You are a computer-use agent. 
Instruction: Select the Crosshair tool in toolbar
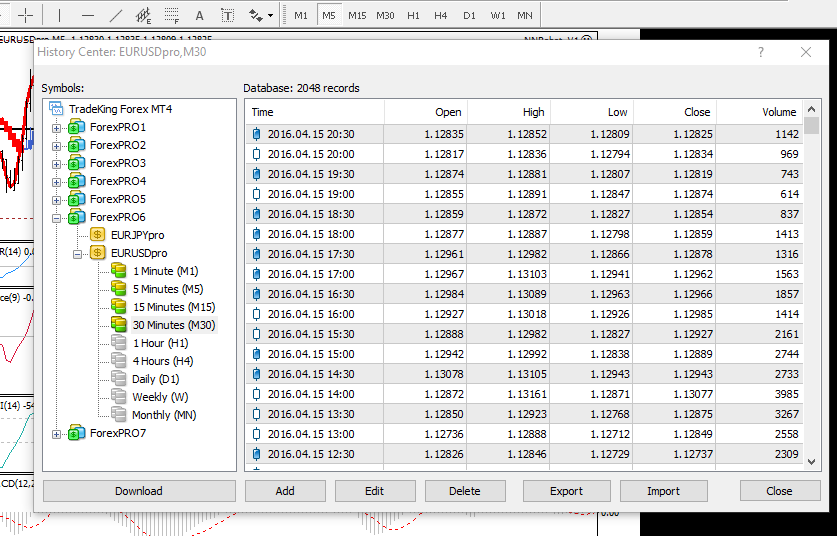click(x=25, y=15)
